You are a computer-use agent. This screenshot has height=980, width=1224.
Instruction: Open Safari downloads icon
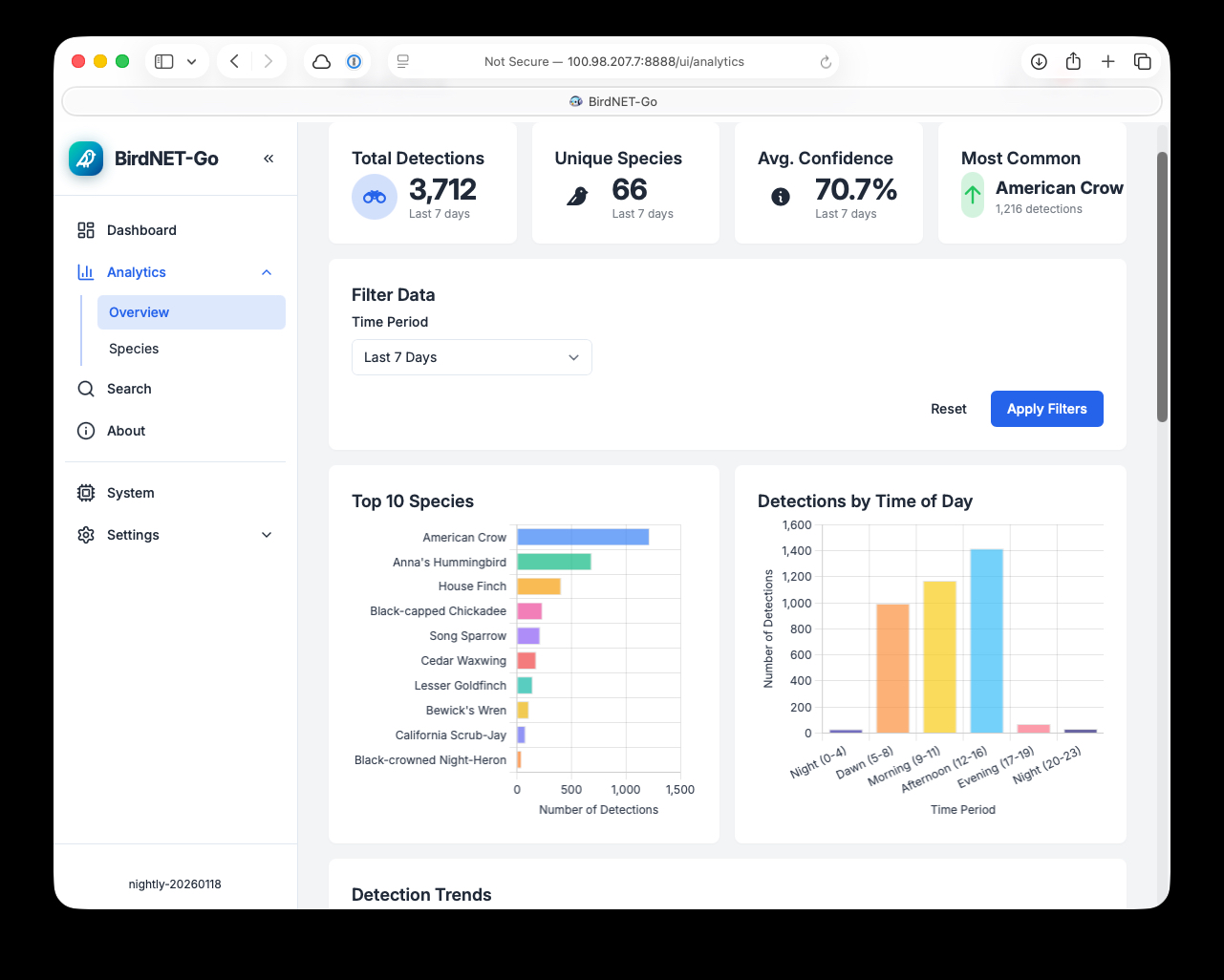point(1039,61)
